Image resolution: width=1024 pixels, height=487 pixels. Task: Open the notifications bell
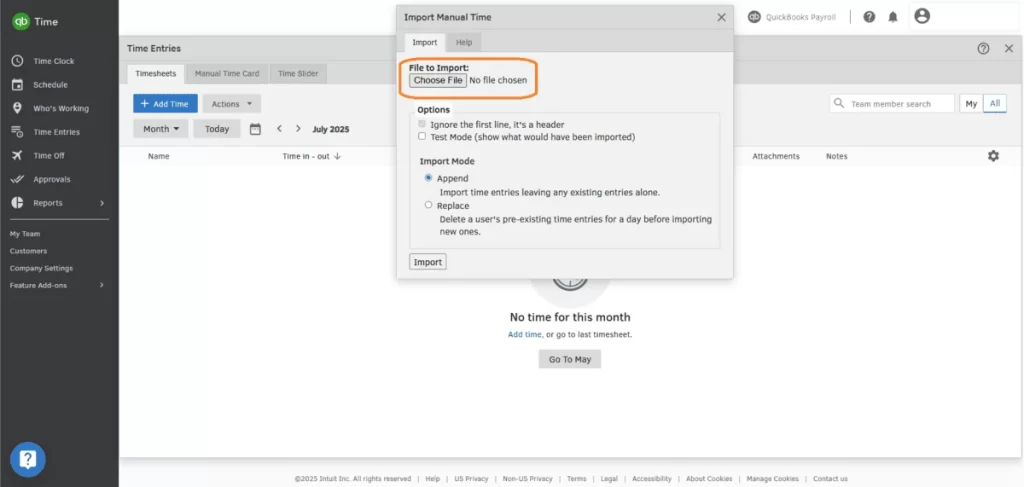(893, 17)
